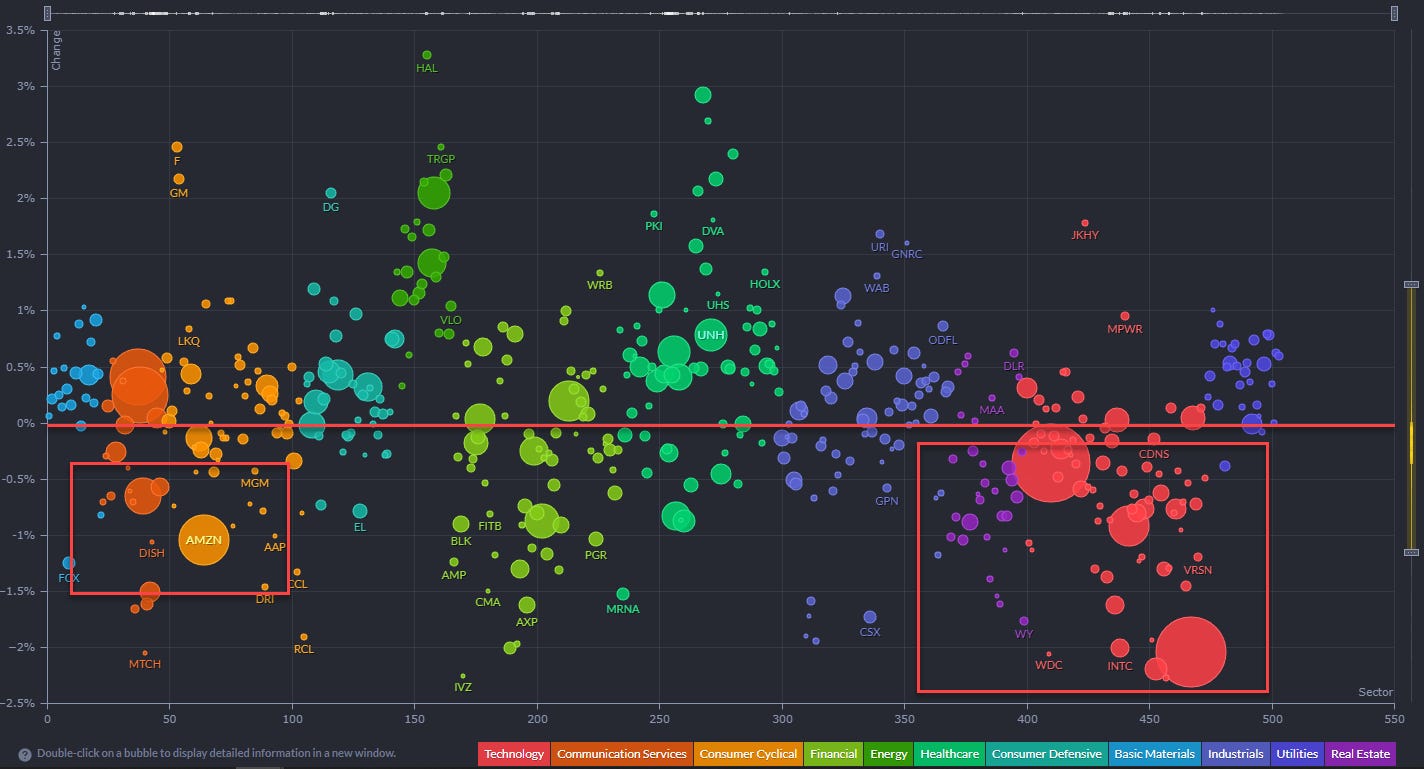Select the bubble above the CSX label
The width and height of the screenshot is (1424, 769).
click(870, 617)
